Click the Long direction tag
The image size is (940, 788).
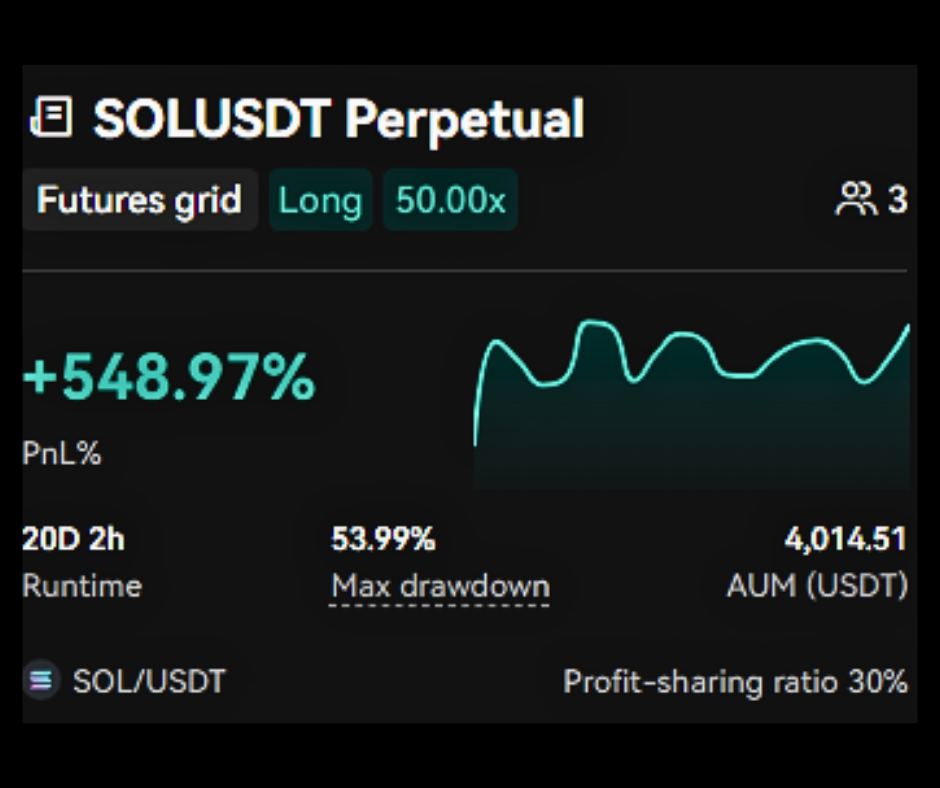tap(320, 200)
